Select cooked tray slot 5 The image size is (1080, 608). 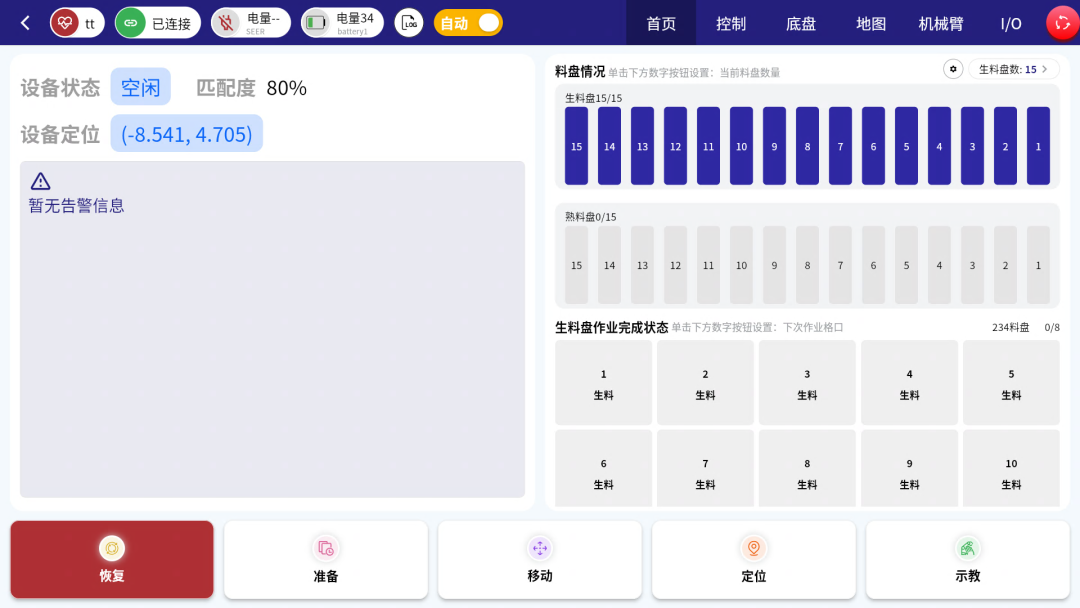906,265
